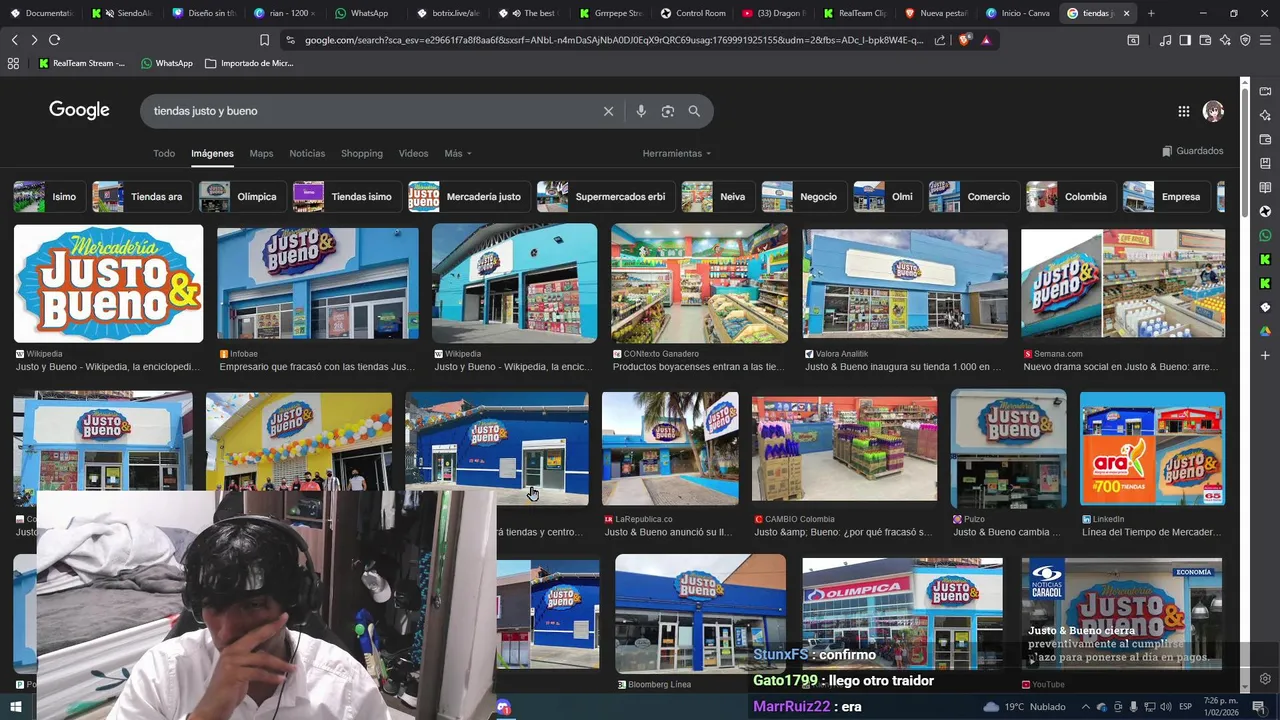Click the address bar URL
The width and height of the screenshot is (1280, 720).
(612, 40)
